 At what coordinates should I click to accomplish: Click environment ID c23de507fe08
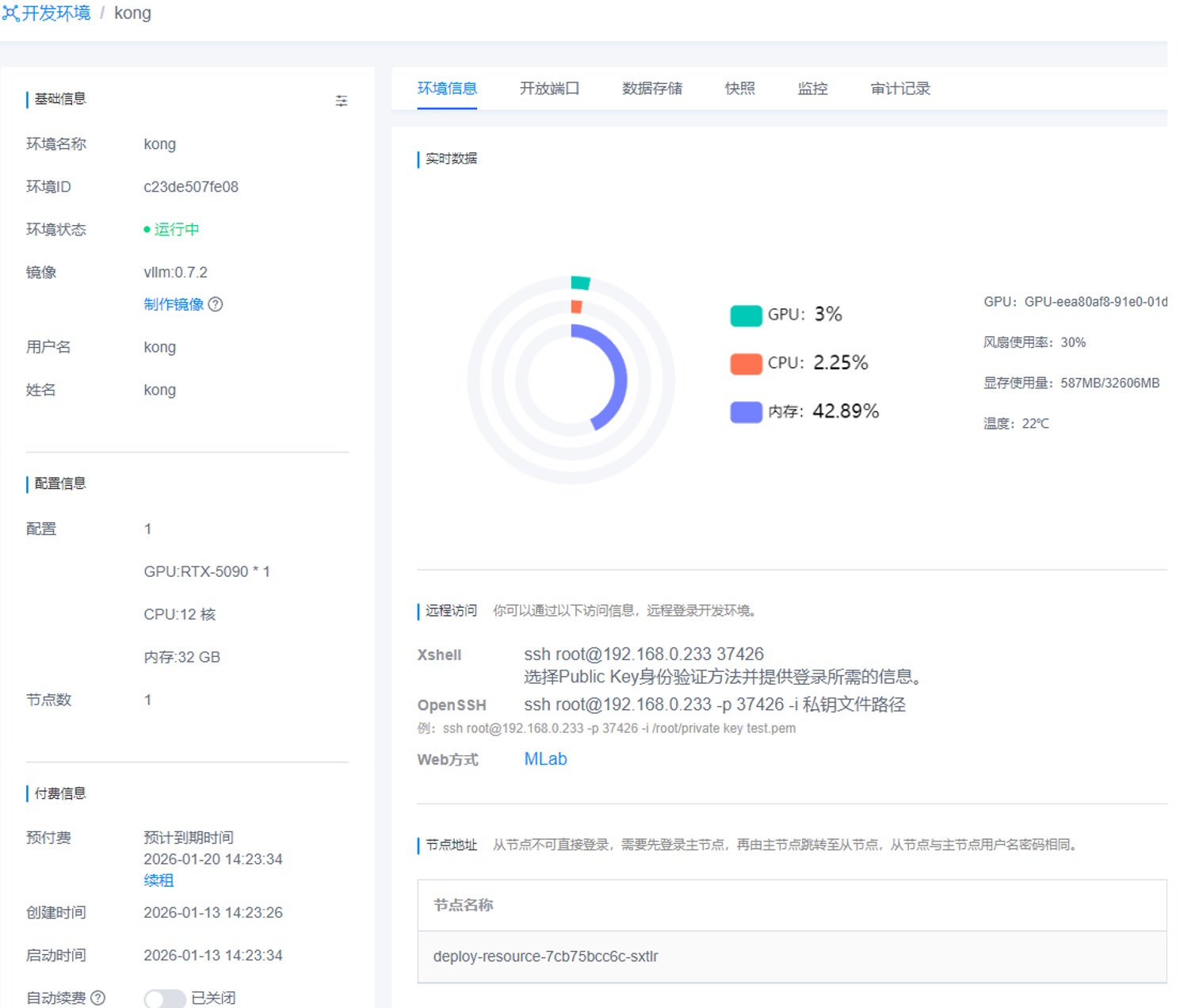pyautogui.click(x=191, y=187)
